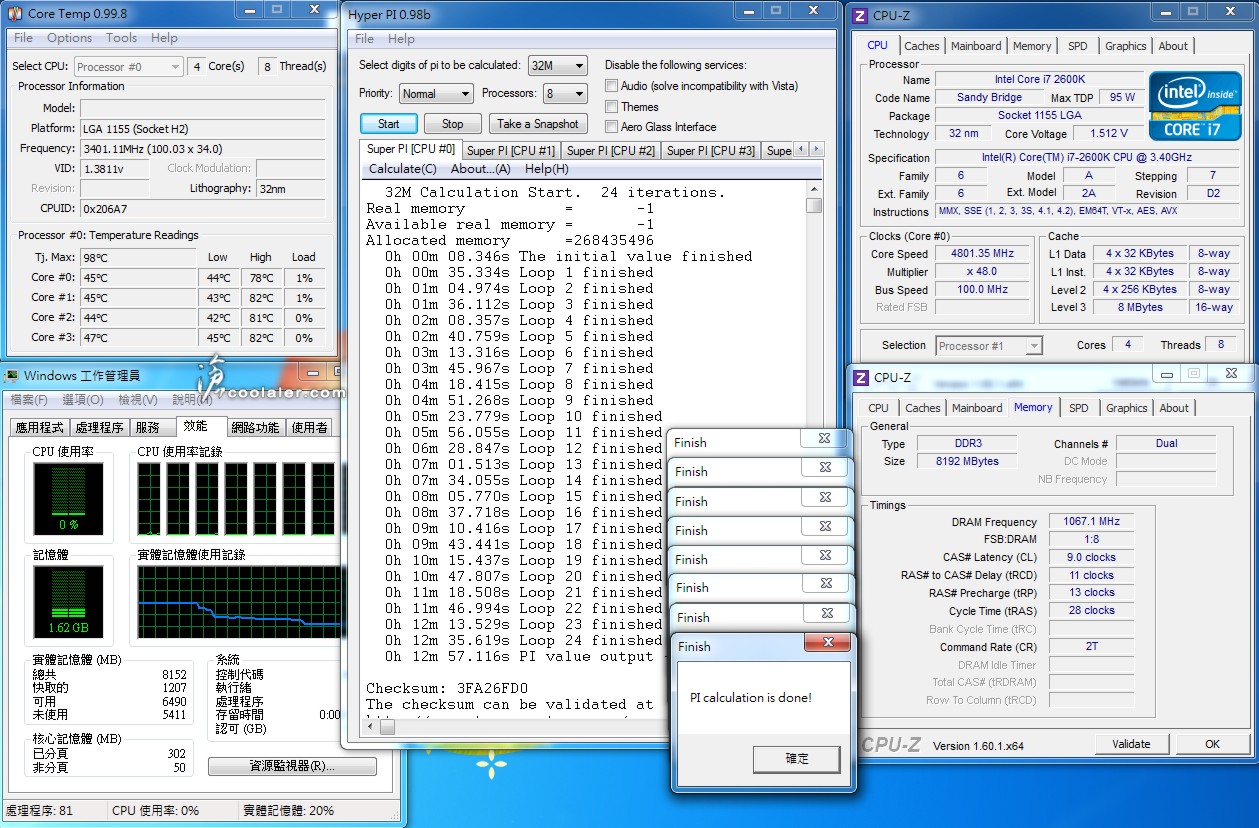The image size is (1259, 828).
Task: Click the Checksum: 3FA26FD0 line
Action: [447, 688]
